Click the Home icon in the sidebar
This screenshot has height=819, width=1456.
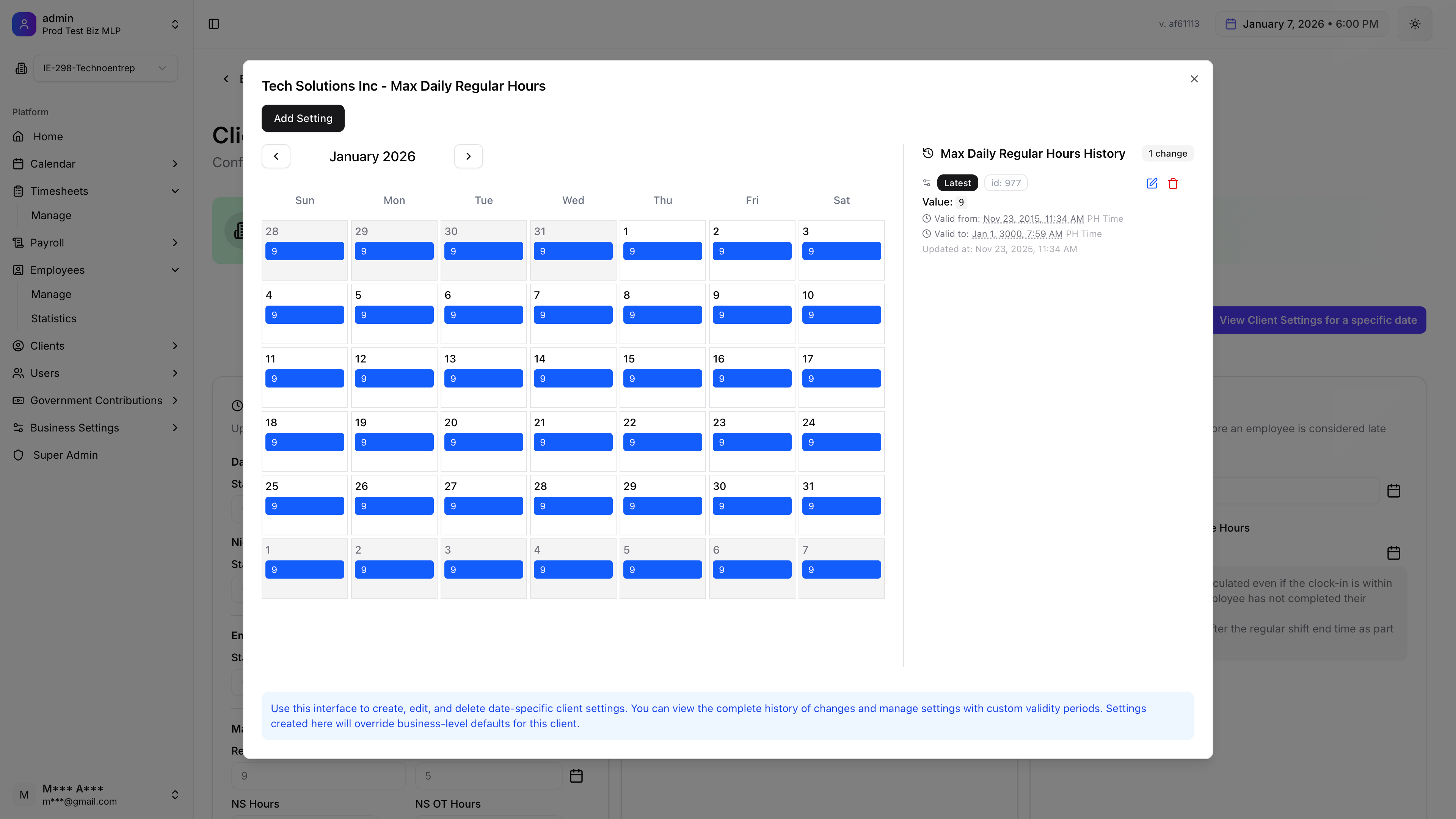[x=17, y=136]
